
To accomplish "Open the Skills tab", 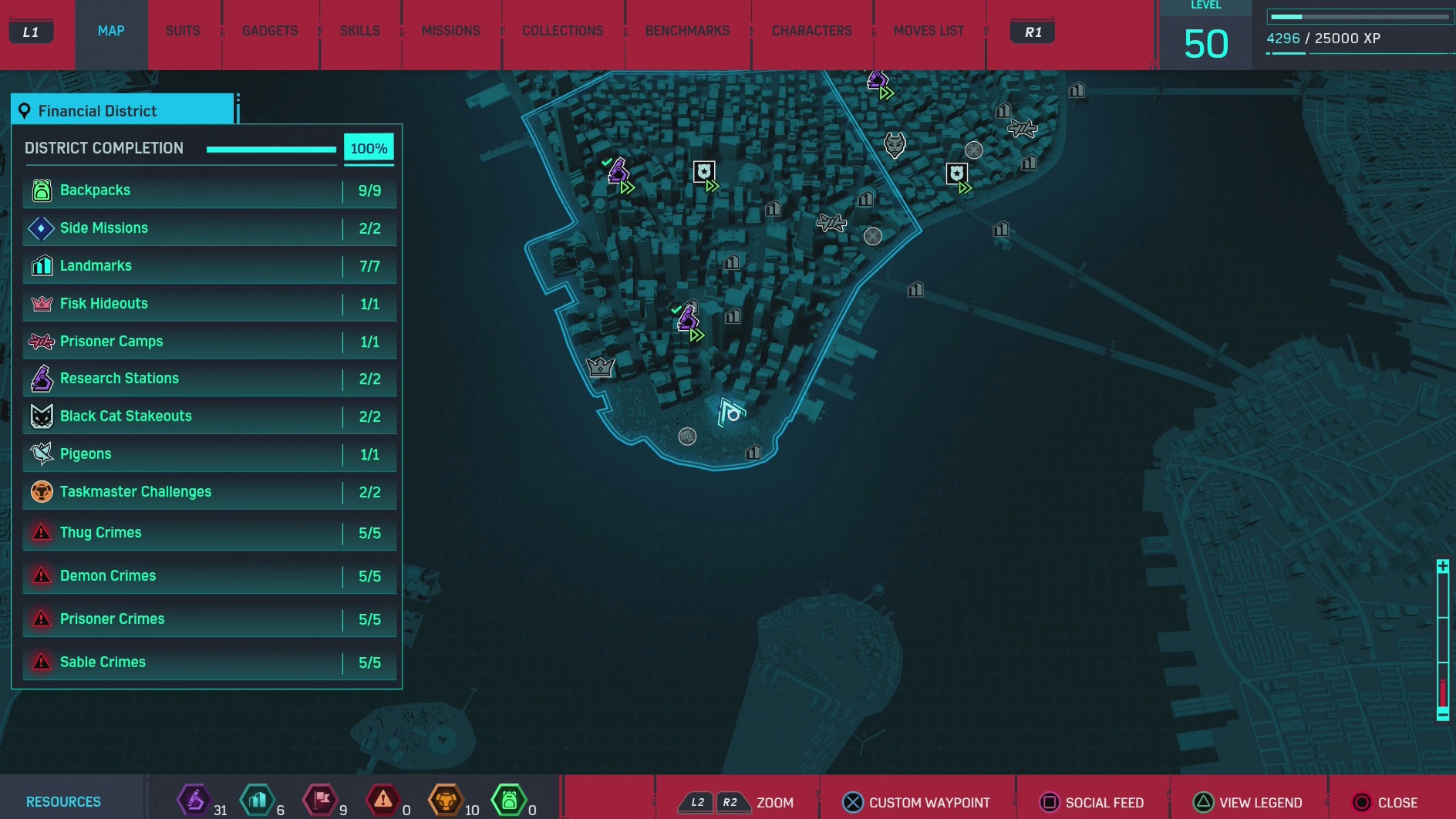I will click(360, 31).
